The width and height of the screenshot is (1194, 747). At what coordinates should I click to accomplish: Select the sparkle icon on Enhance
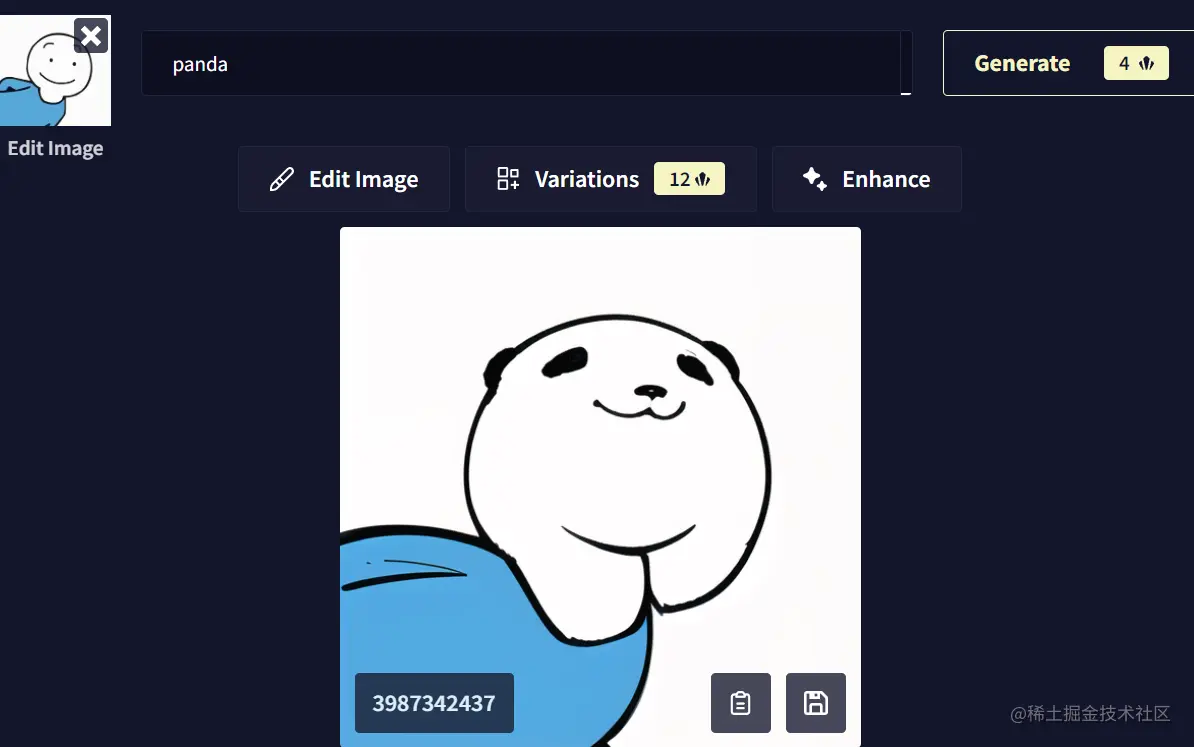coord(813,178)
